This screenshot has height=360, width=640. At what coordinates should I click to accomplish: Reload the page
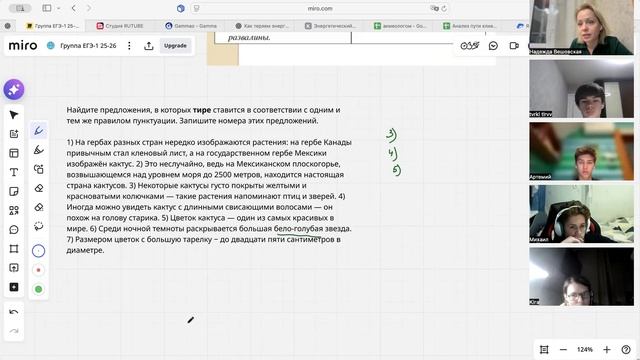click(444, 8)
